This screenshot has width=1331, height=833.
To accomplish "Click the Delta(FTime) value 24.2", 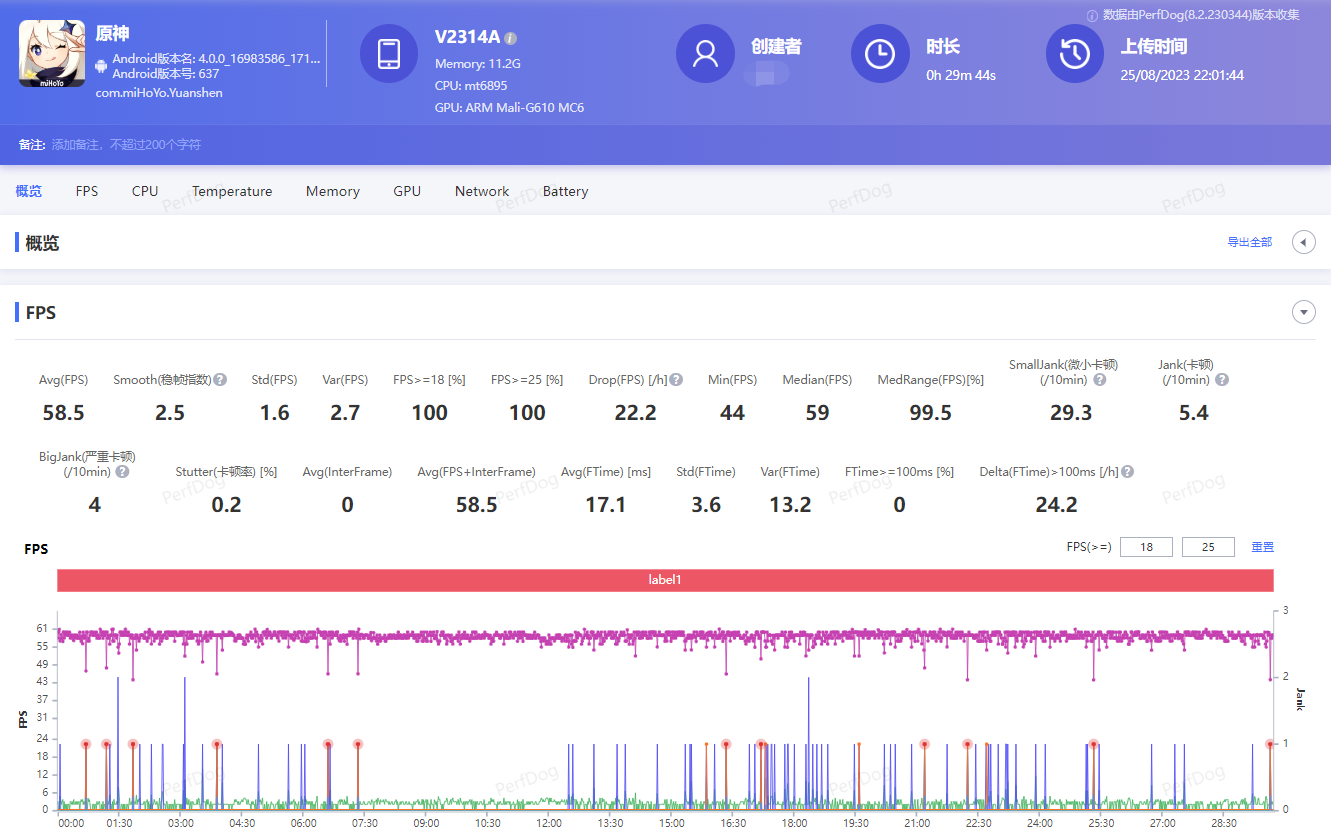I will 1056,505.
